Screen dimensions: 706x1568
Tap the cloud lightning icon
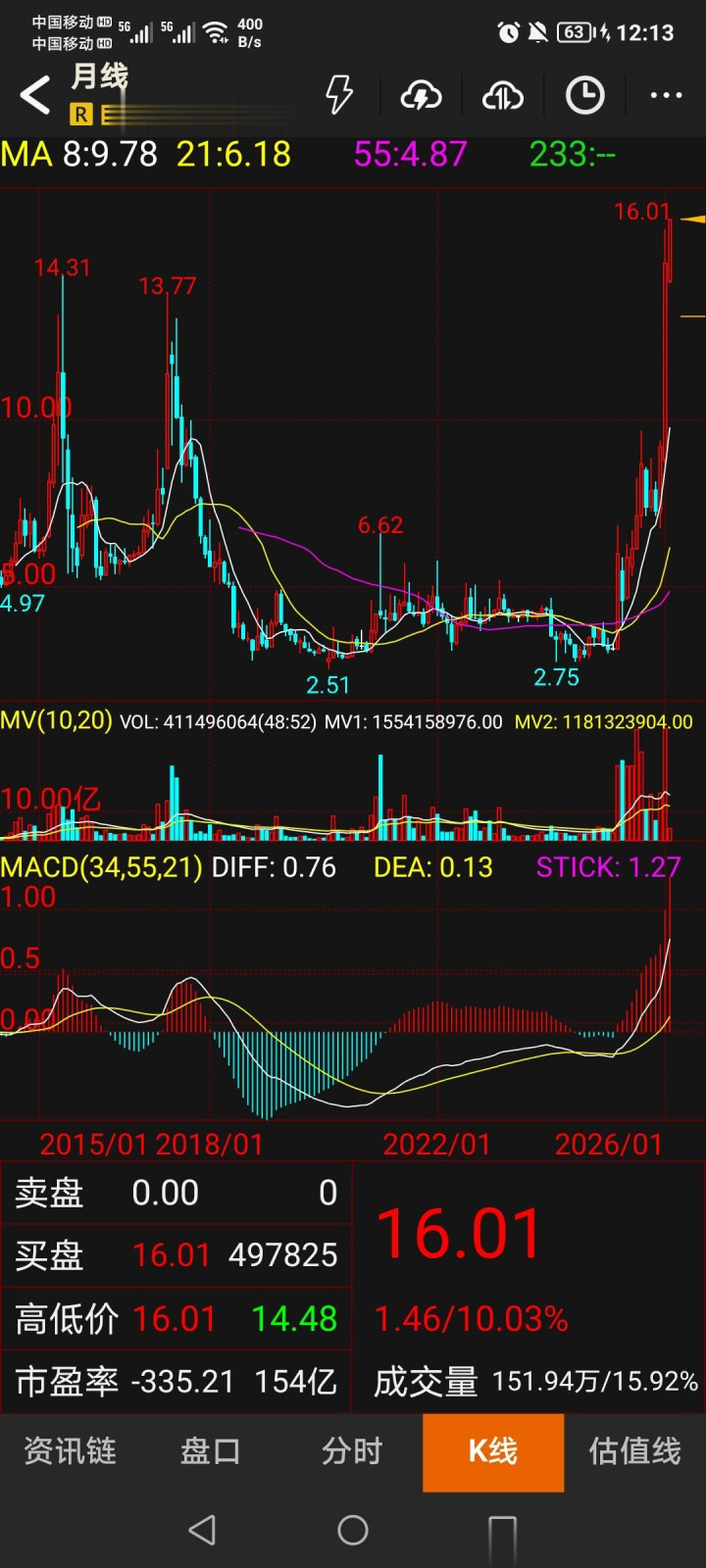[x=421, y=95]
